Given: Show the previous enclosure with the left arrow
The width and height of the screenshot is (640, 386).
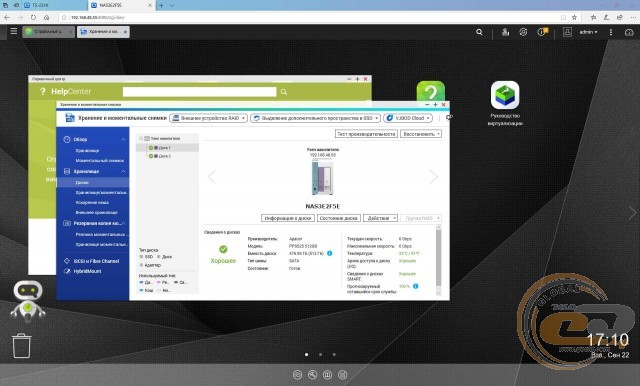Looking at the screenshot, I should click(211, 177).
